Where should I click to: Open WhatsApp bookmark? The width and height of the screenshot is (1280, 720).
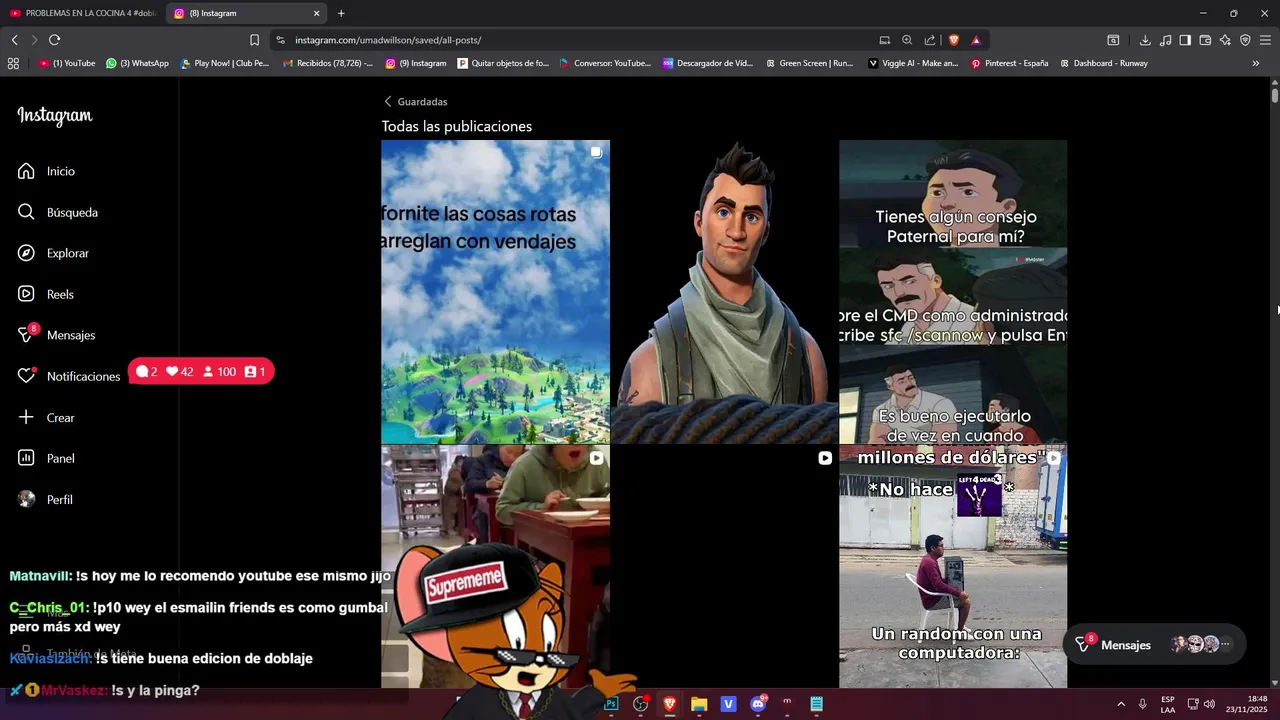tap(137, 63)
